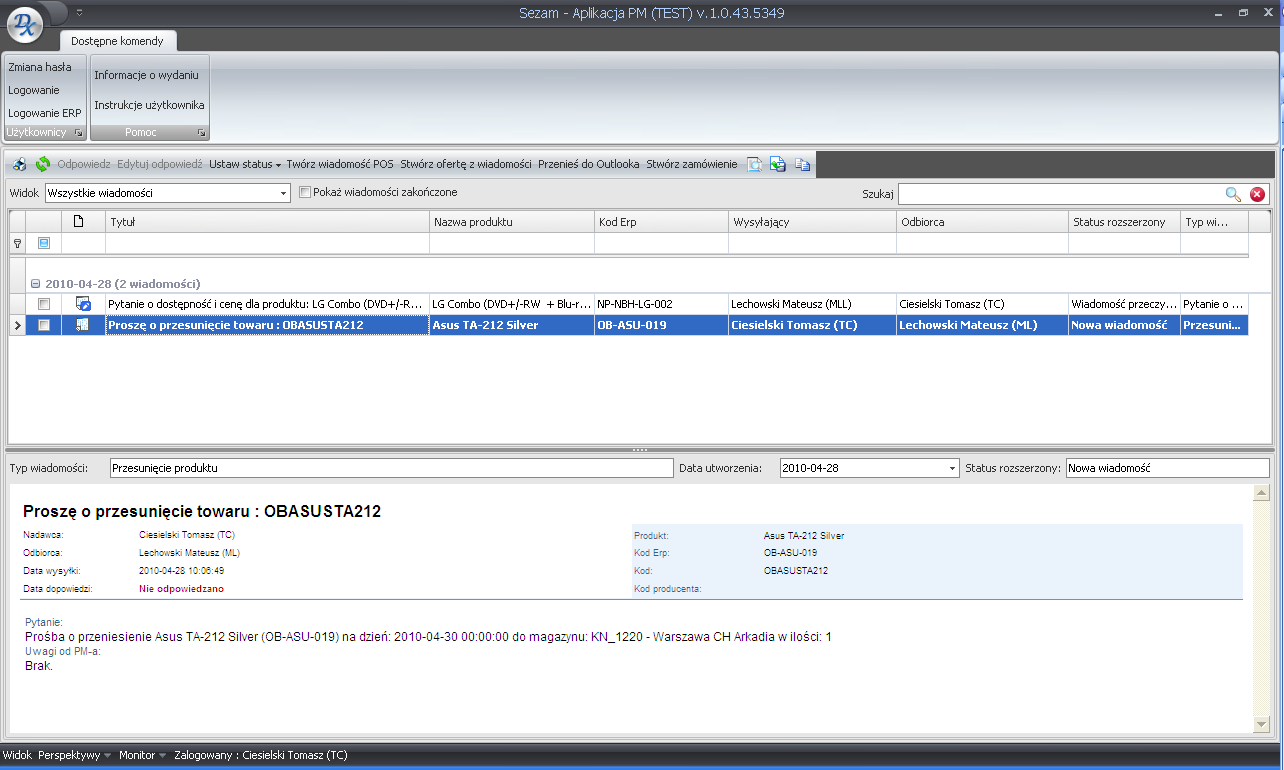This screenshot has height=770, width=1284.
Task: Click the filter row funnel icon
Action: [x=16, y=243]
